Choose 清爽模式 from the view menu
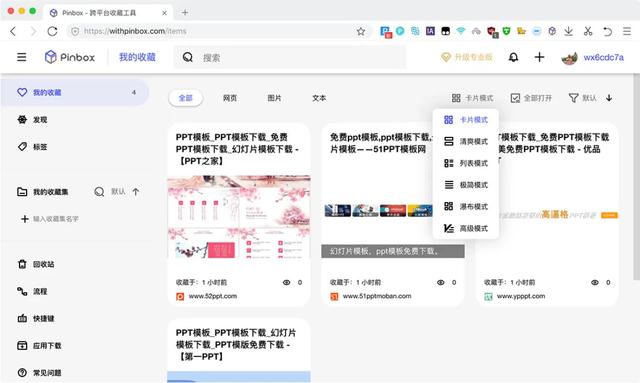640x383 pixels. pyautogui.click(x=466, y=141)
